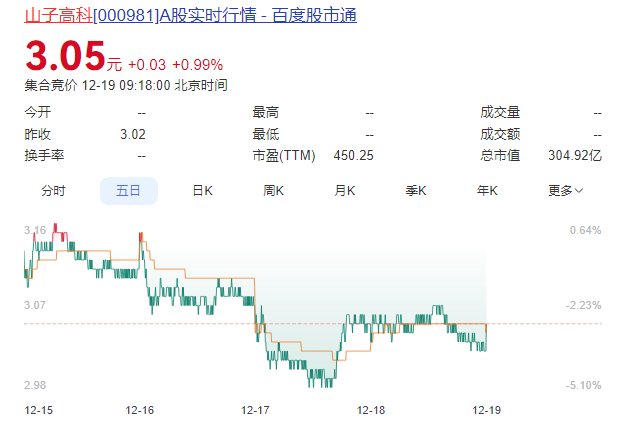Click the 12-19 date on chart axis
630x423 pixels.
coord(486,410)
